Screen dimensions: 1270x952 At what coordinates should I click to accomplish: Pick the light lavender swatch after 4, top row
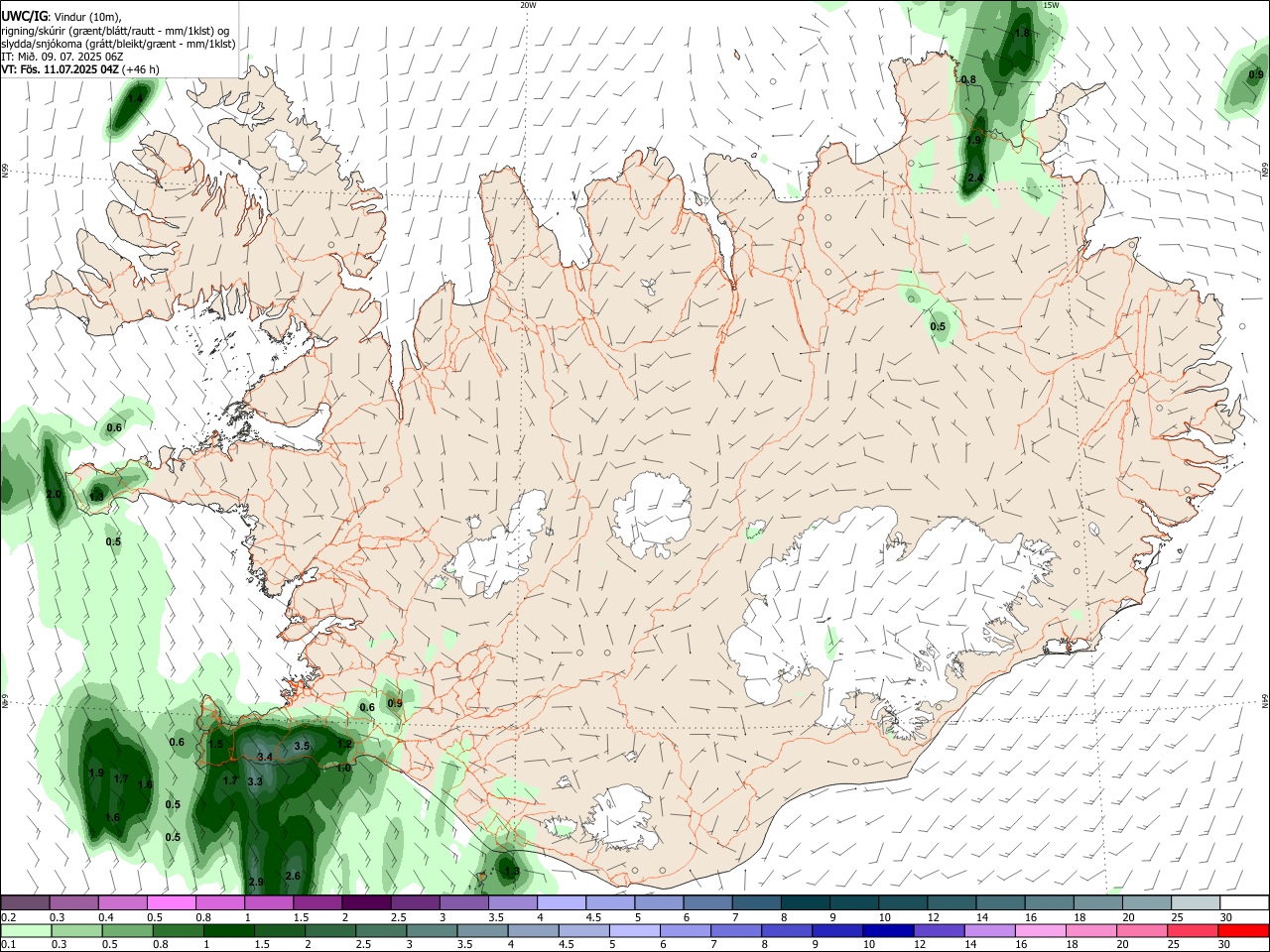562,903
